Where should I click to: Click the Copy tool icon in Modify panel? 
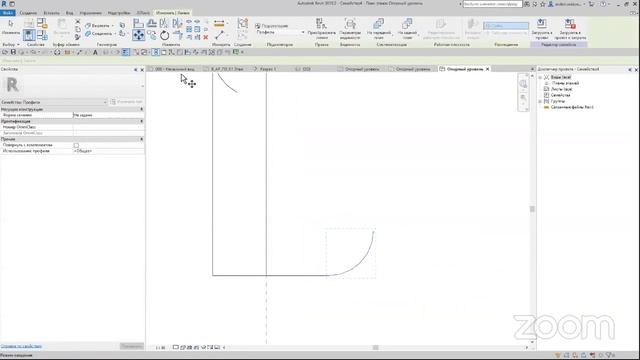pyautogui.click(x=152, y=36)
